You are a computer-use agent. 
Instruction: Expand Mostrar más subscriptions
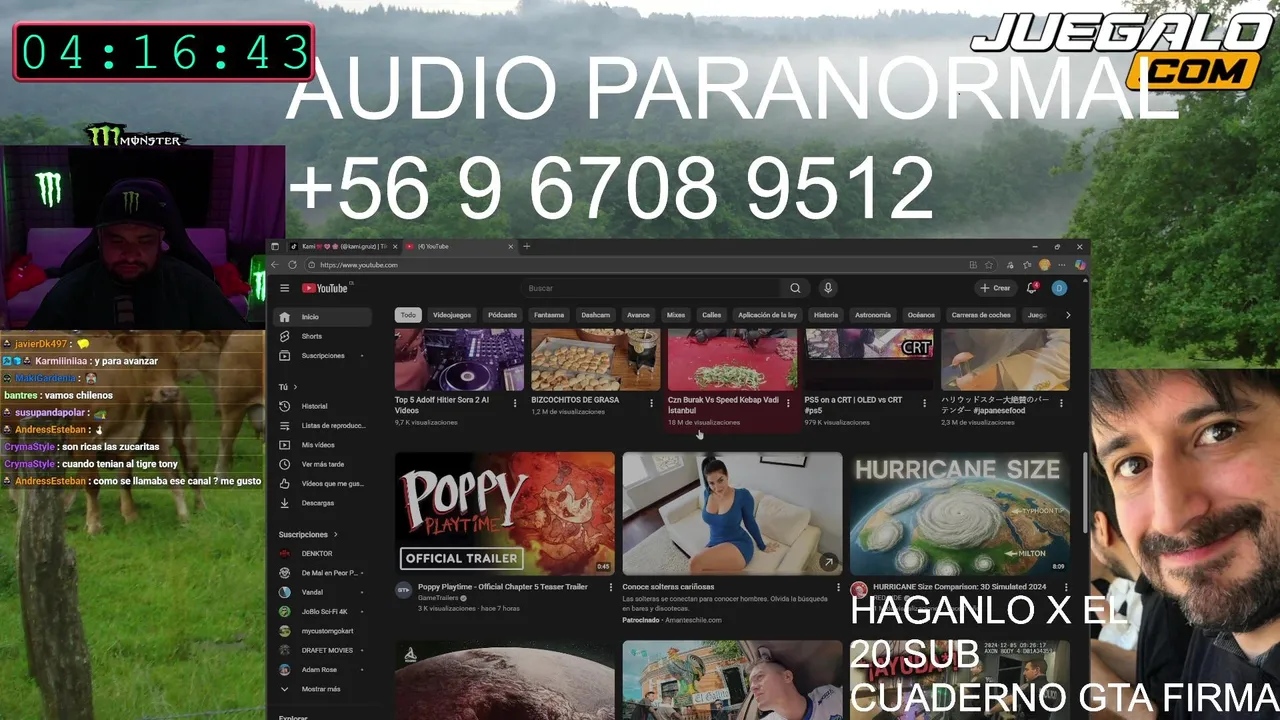coord(322,689)
